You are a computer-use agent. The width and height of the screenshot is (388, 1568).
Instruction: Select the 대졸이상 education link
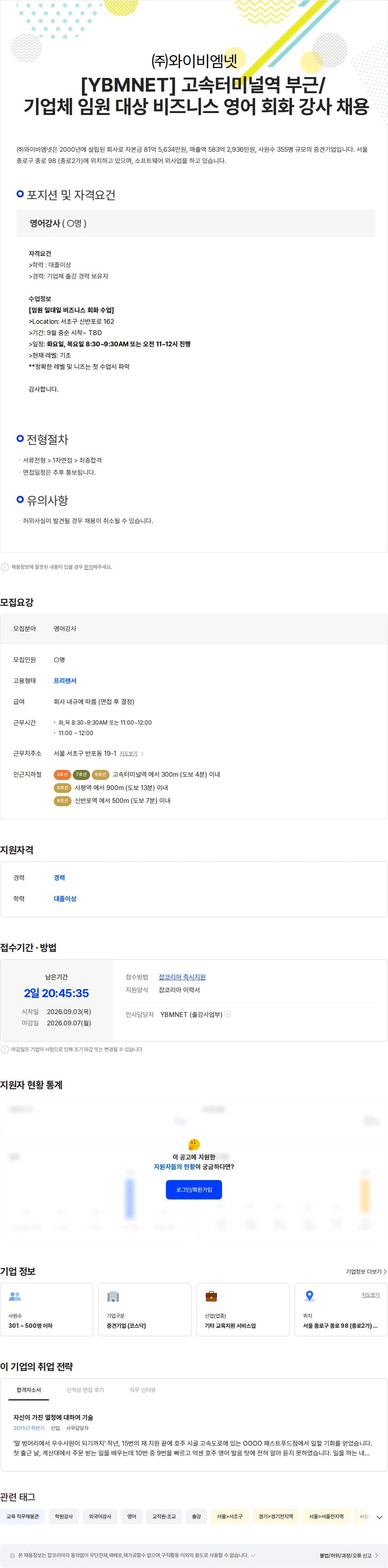[x=65, y=898]
